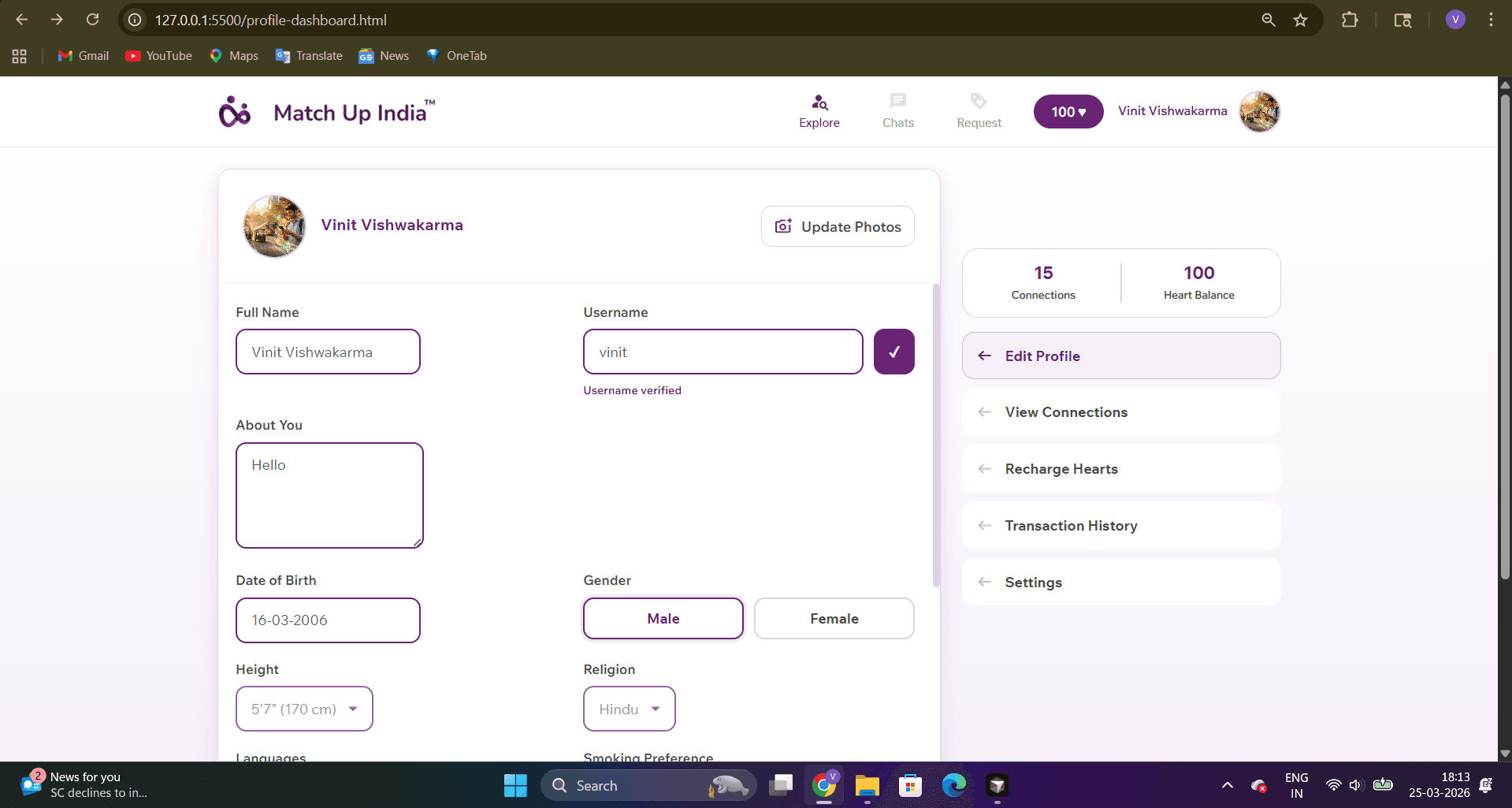Click the About You text area
1512x808 pixels.
329,495
